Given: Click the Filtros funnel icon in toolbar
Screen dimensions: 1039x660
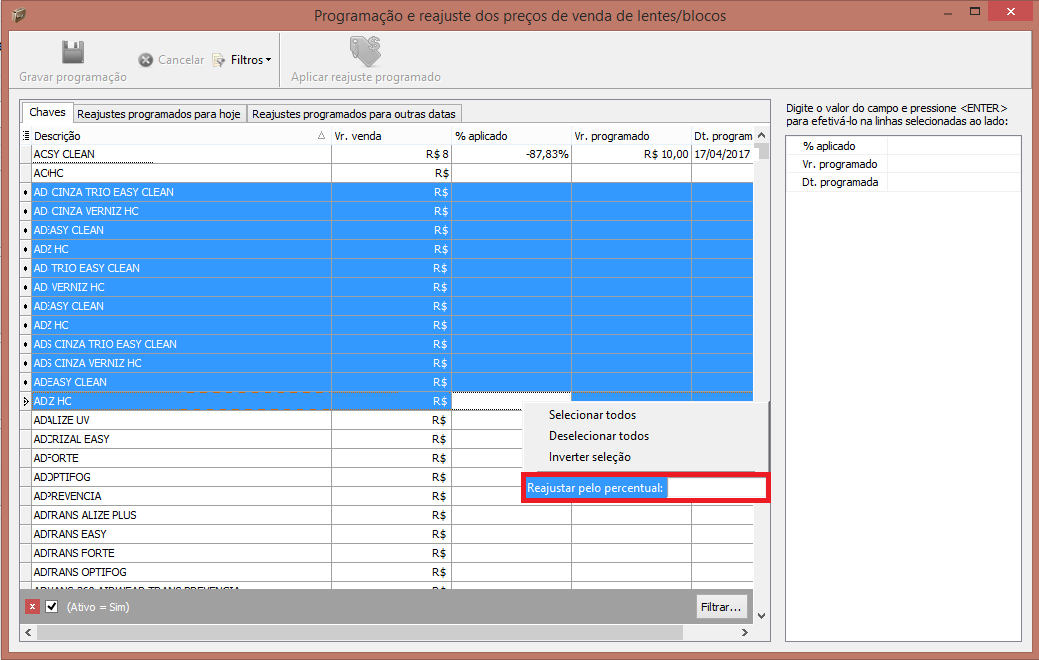Looking at the screenshot, I should [x=219, y=60].
